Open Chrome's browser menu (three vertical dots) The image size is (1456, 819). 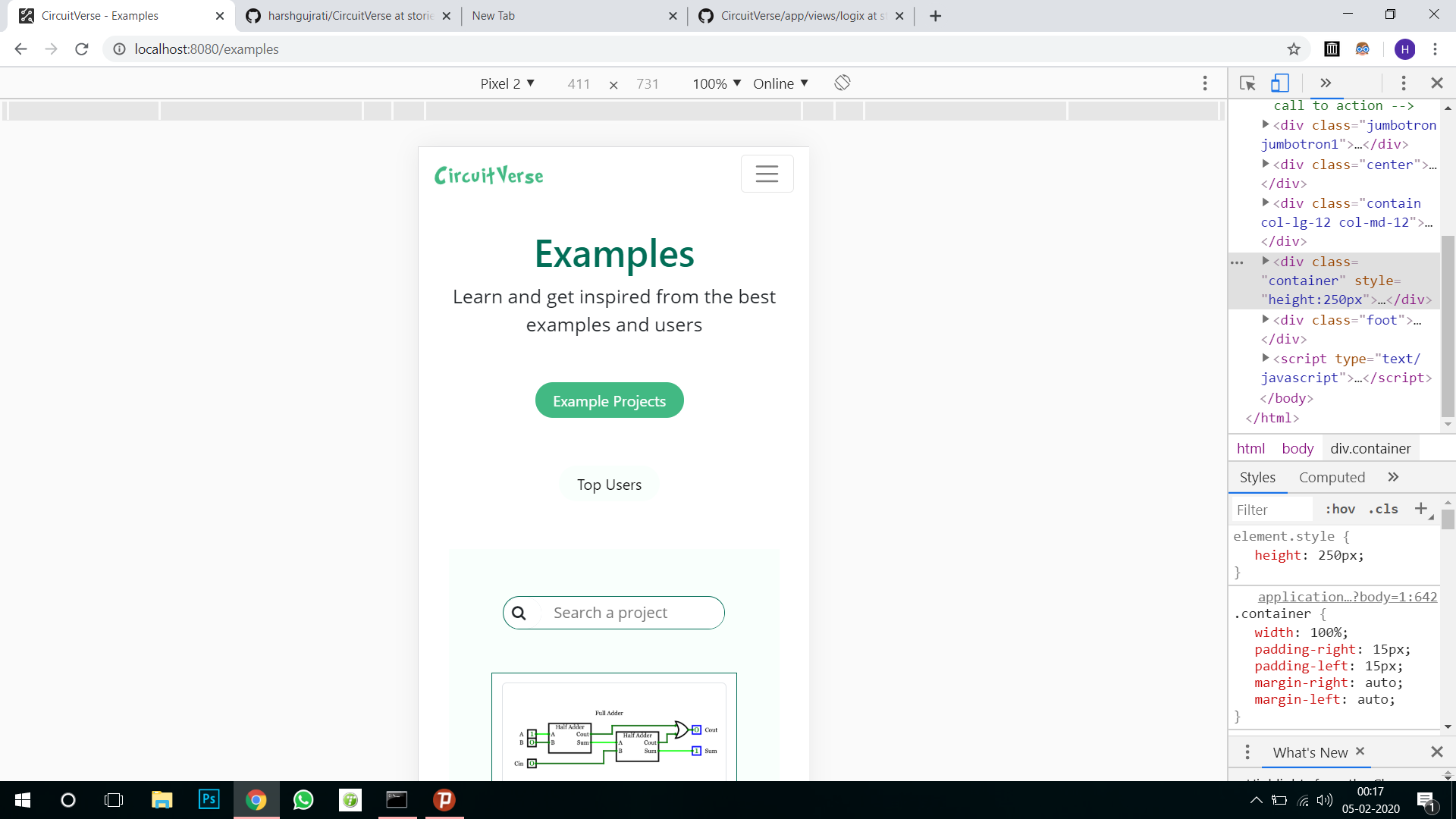click(x=1436, y=49)
